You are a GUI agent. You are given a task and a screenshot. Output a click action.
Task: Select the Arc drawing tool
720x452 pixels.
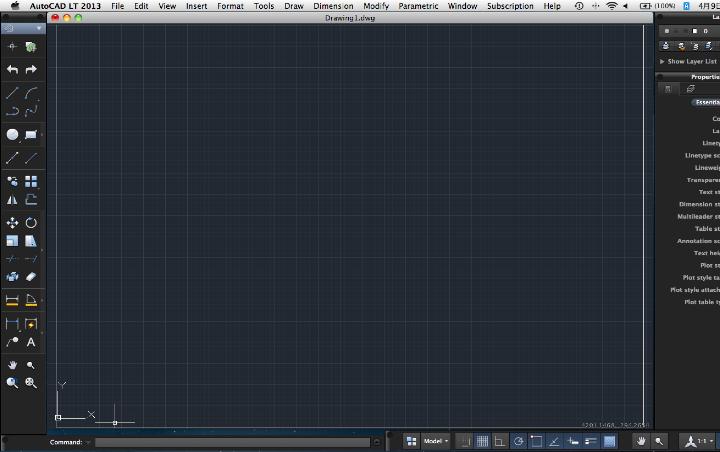(31, 93)
